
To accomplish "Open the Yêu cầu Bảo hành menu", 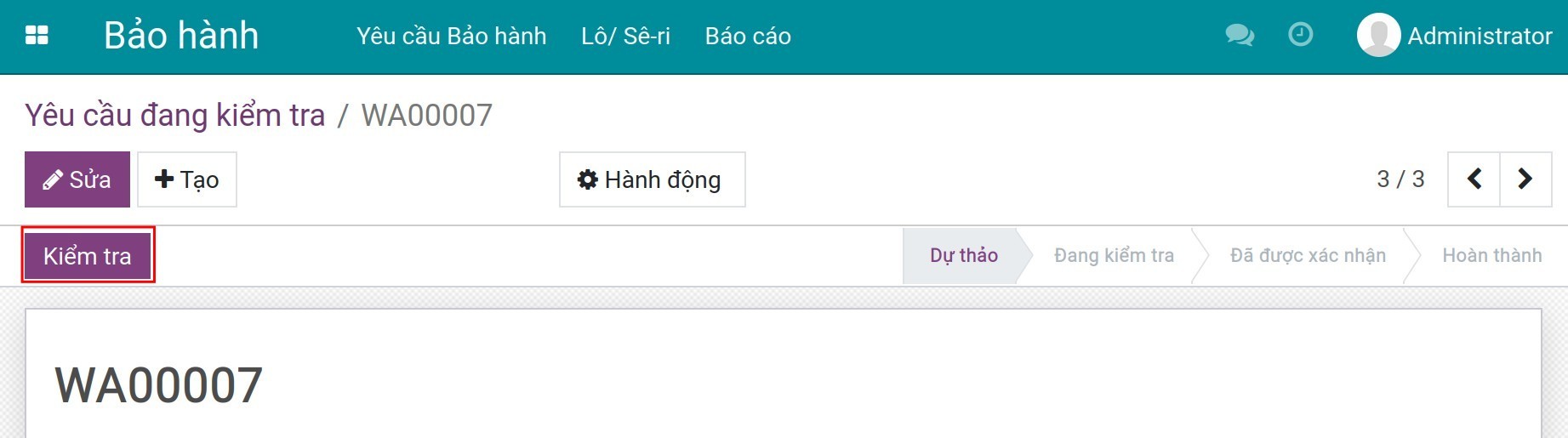I will pos(451,36).
